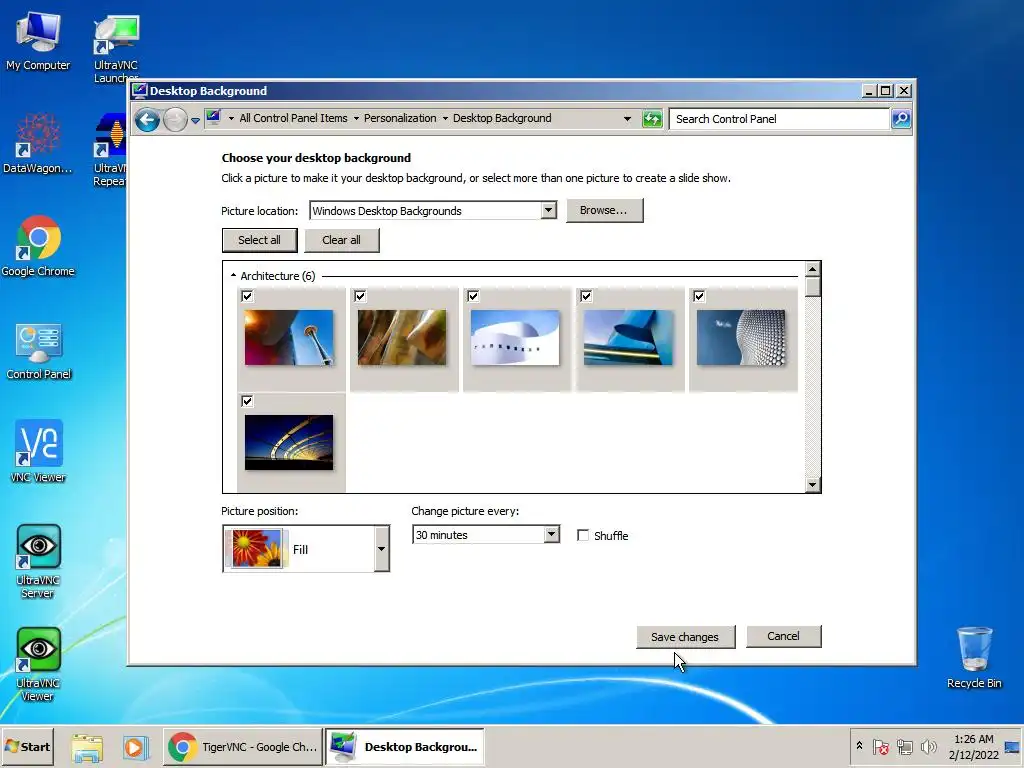Image resolution: width=1024 pixels, height=768 pixels.
Task: Open the Picture location dropdown
Action: coord(549,210)
